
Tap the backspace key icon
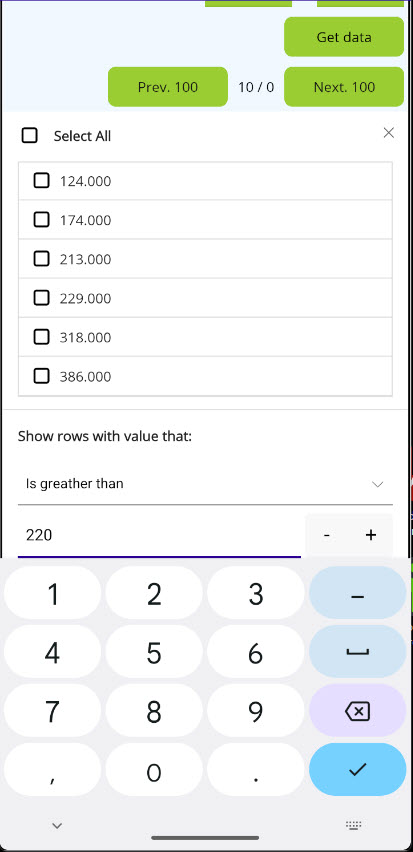[x=358, y=711]
